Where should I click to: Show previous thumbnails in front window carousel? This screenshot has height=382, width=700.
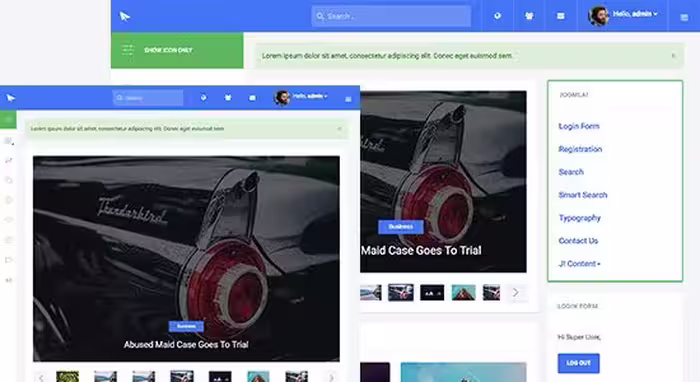click(41, 378)
